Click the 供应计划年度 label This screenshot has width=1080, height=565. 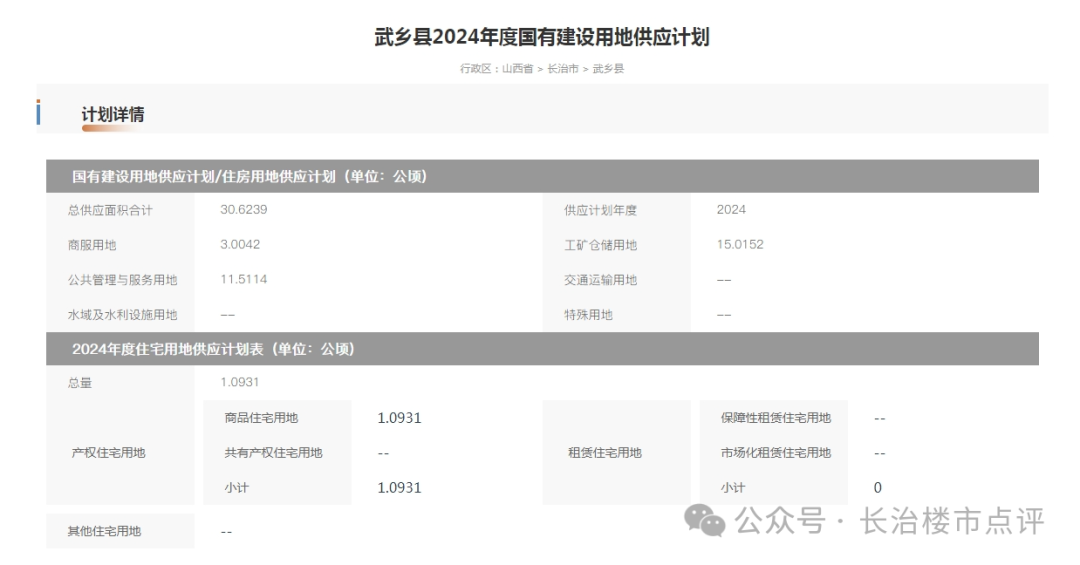601,210
